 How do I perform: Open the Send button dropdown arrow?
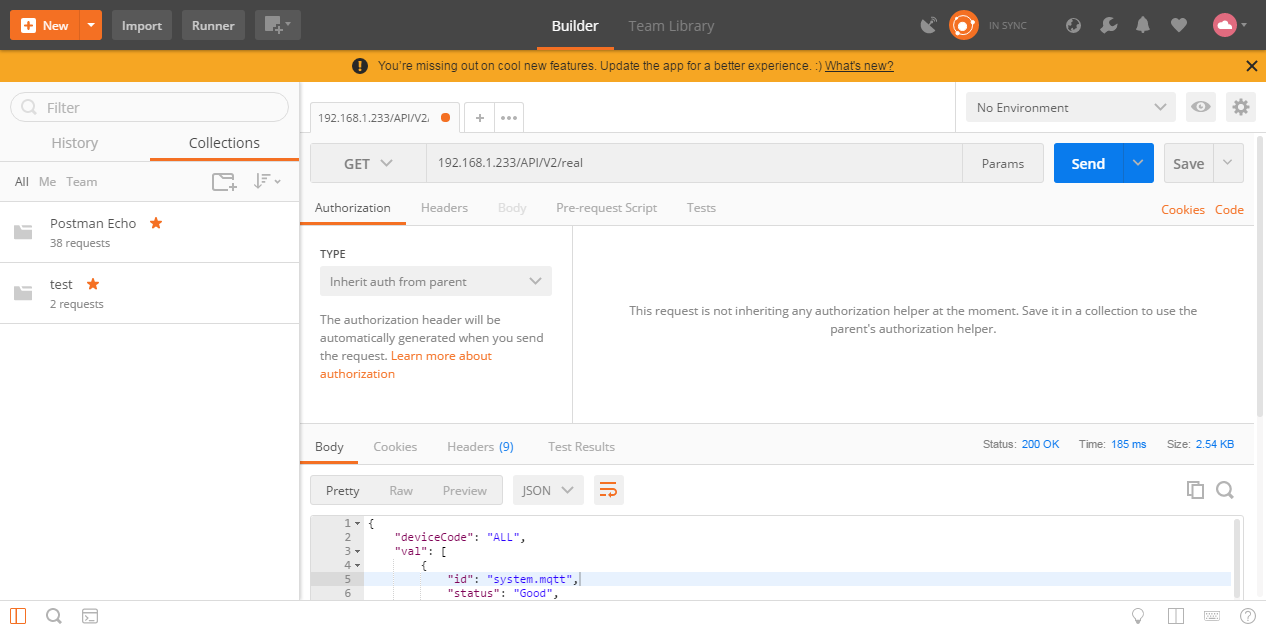point(1138,164)
